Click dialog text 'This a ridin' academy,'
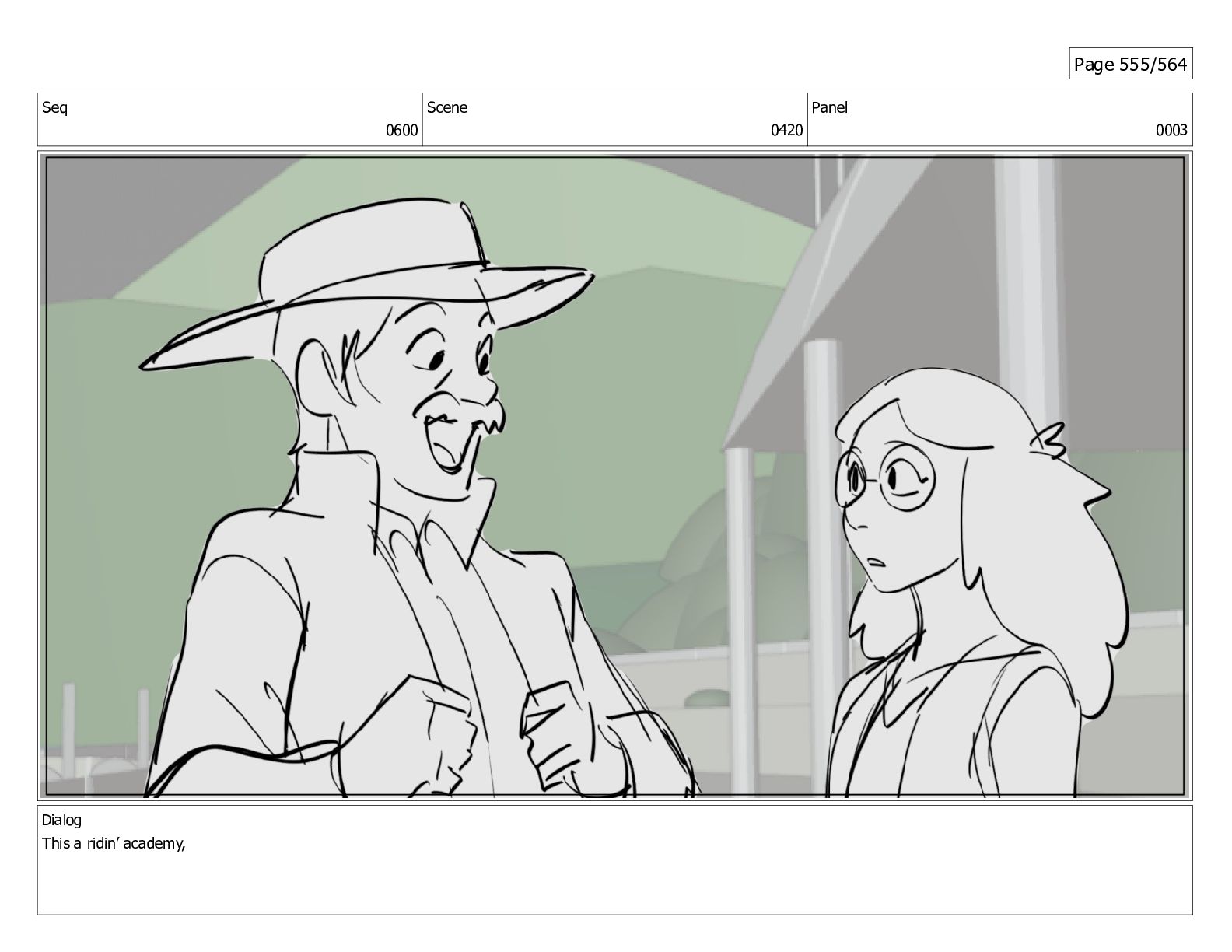Screen dimensions: 1232x952 click(x=114, y=844)
